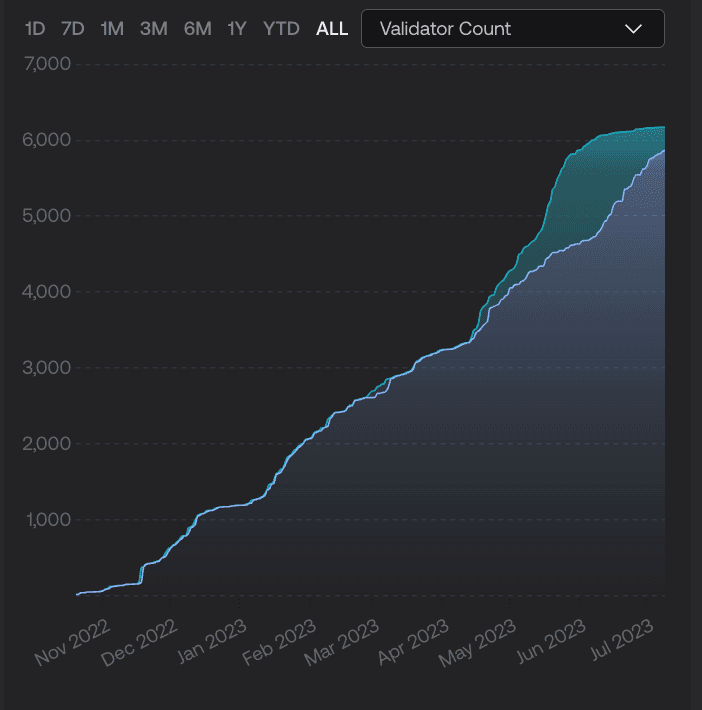Click the Apr 2023 axis label

click(x=415, y=642)
